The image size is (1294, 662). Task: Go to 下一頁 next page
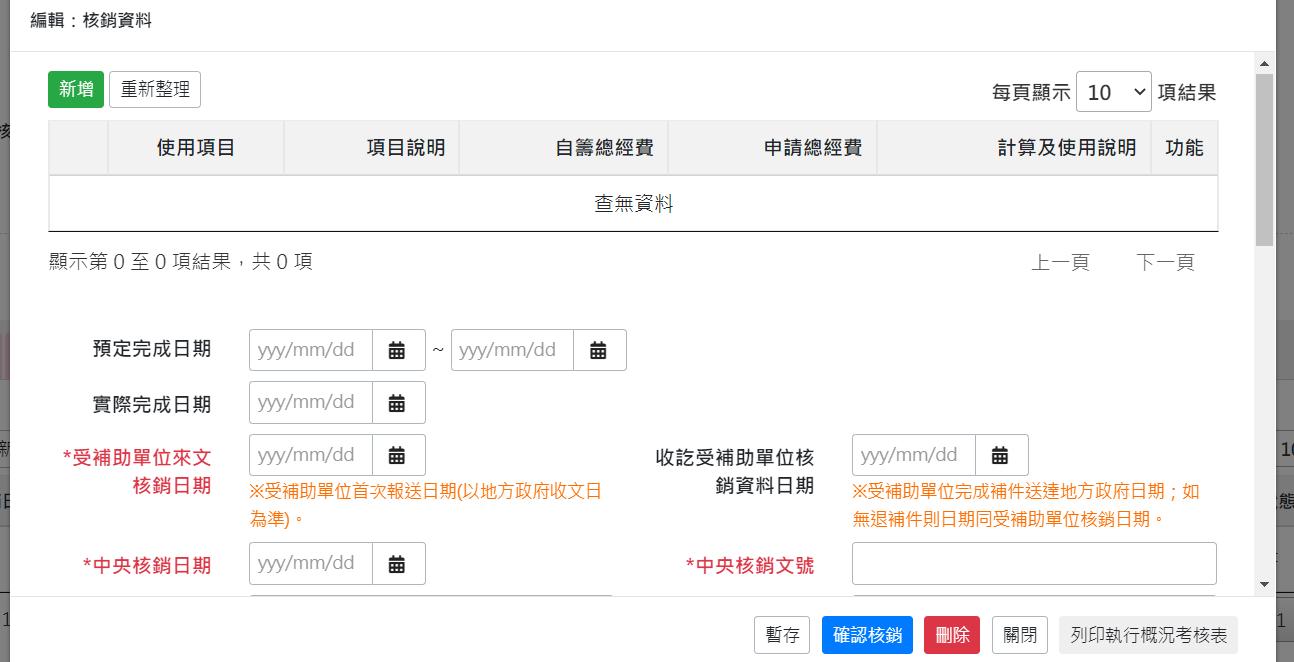(x=1165, y=262)
